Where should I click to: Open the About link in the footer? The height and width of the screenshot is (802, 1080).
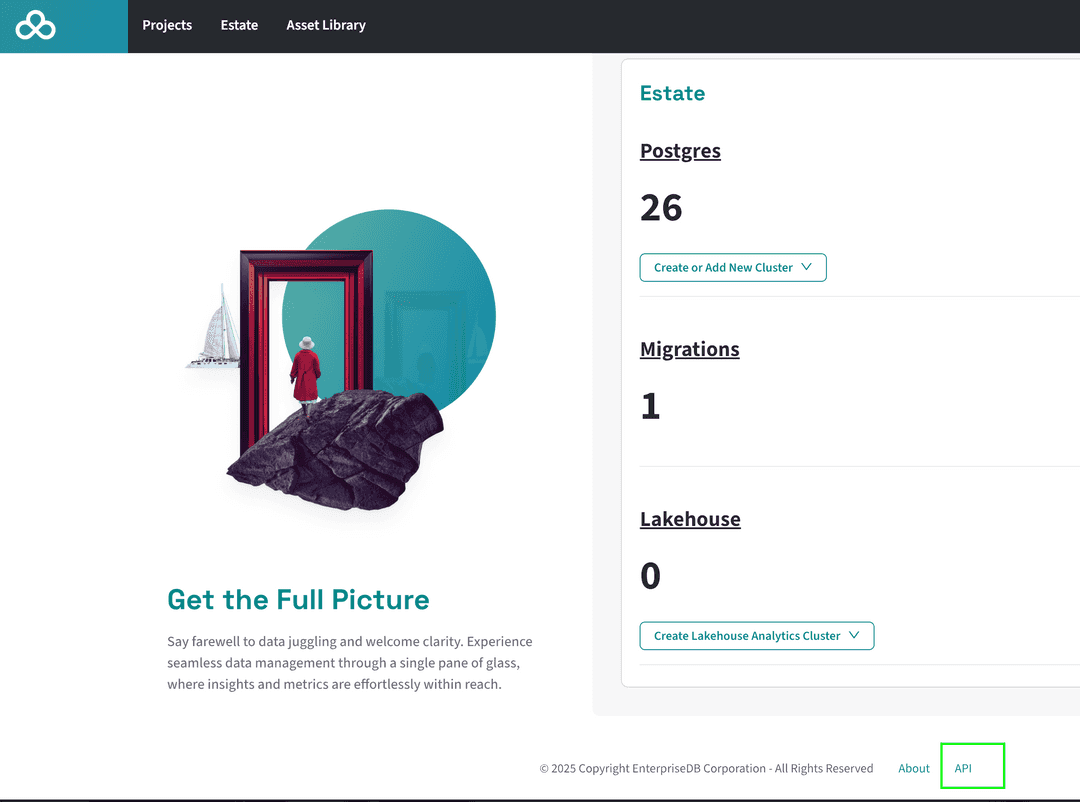point(914,768)
